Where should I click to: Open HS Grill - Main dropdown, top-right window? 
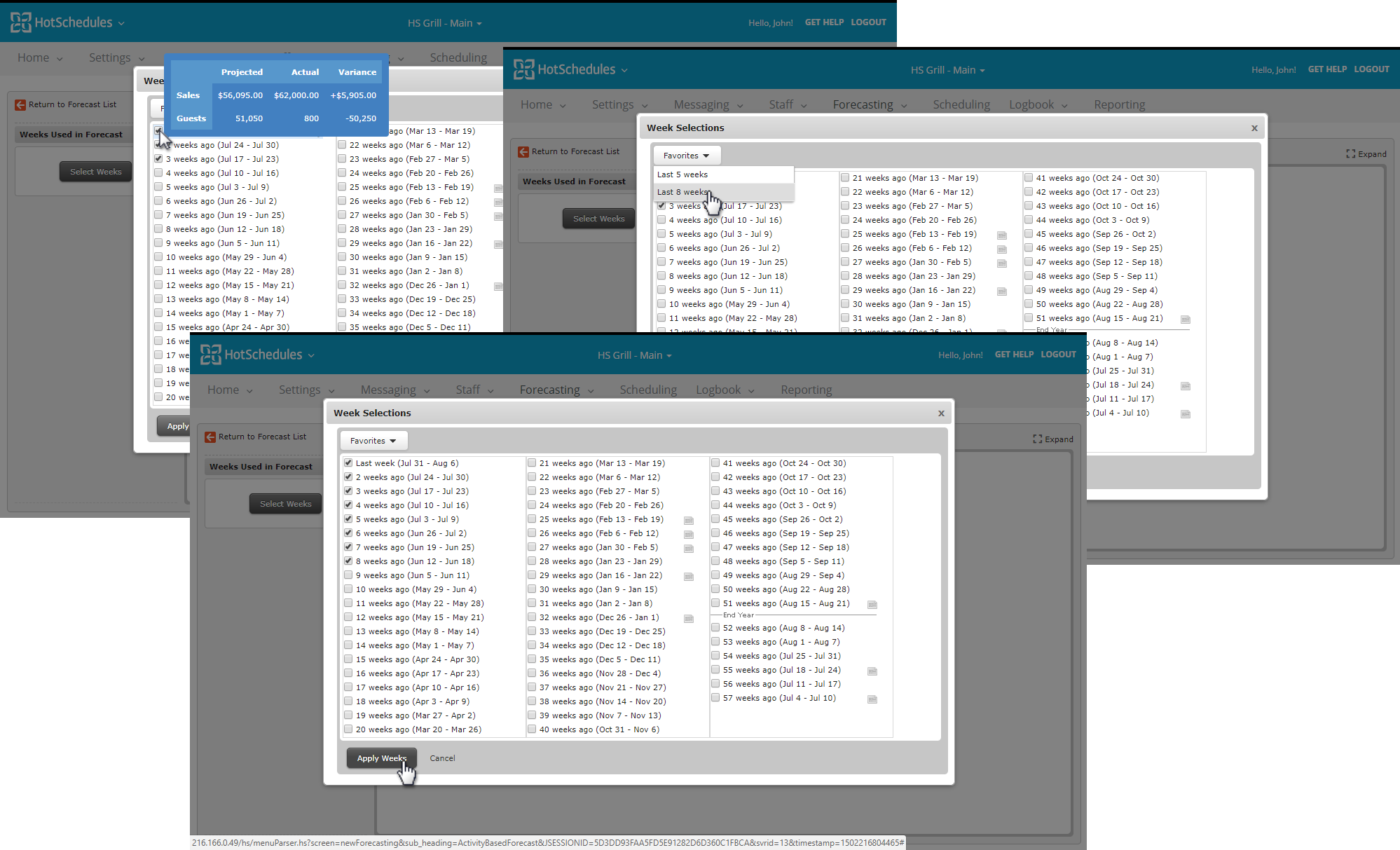[x=948, y=70]
